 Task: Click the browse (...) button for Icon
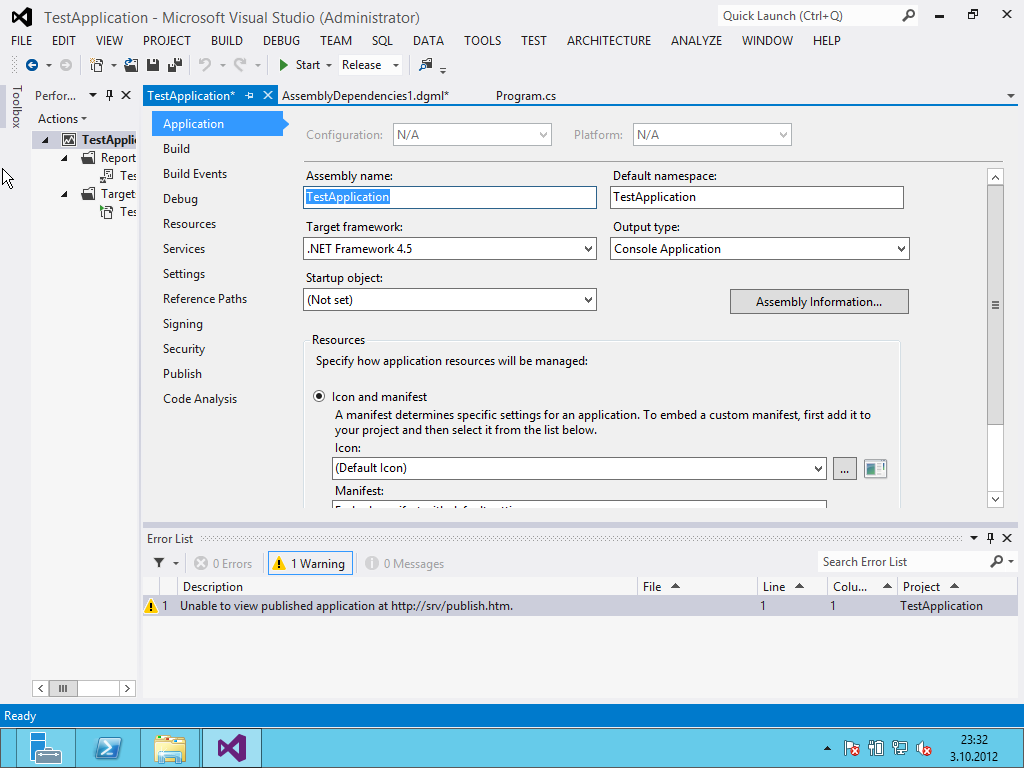pos(844,468)
